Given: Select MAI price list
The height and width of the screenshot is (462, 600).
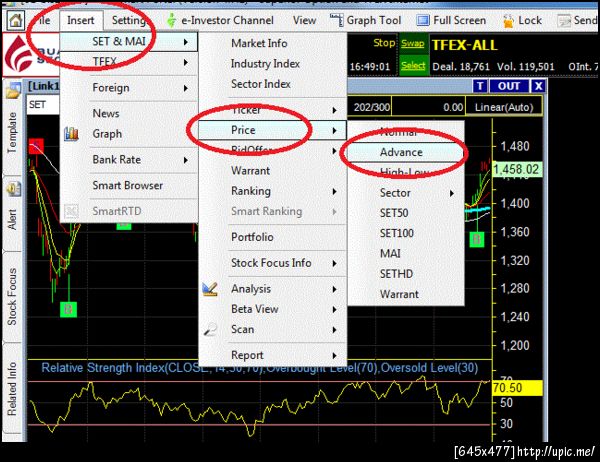Looking at the screenshot, I should coord(406,254).
